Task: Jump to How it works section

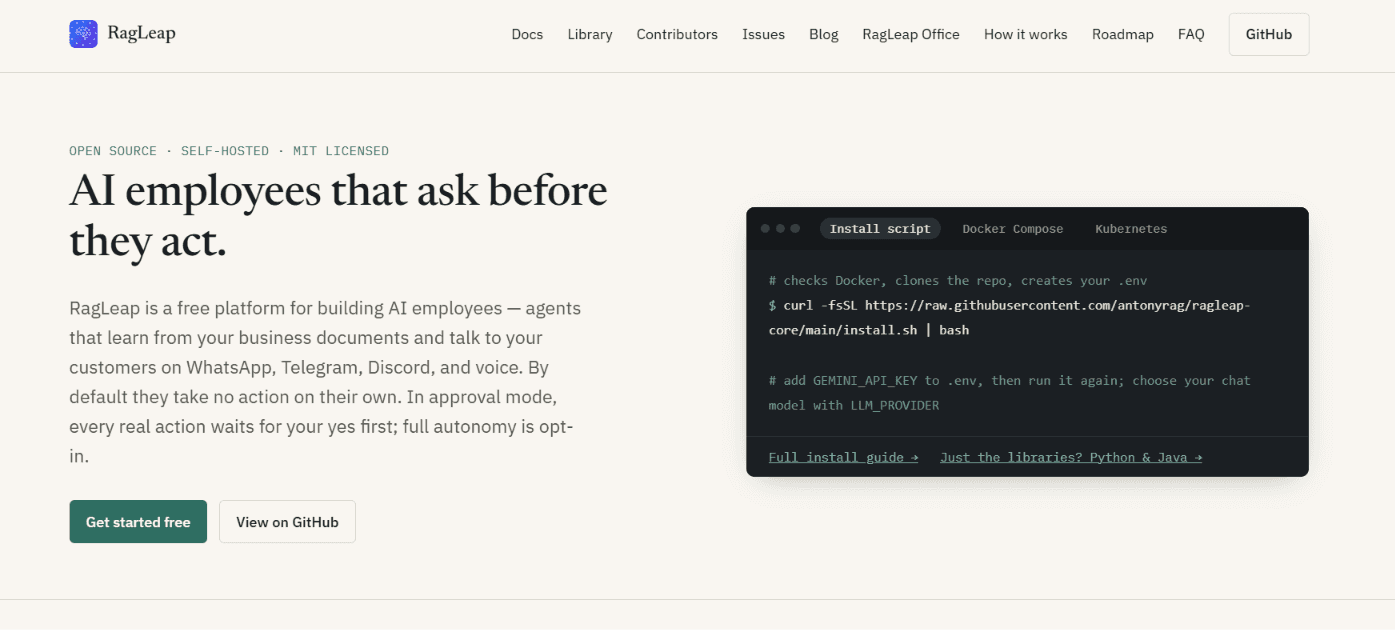Action: click(1025, 34)
